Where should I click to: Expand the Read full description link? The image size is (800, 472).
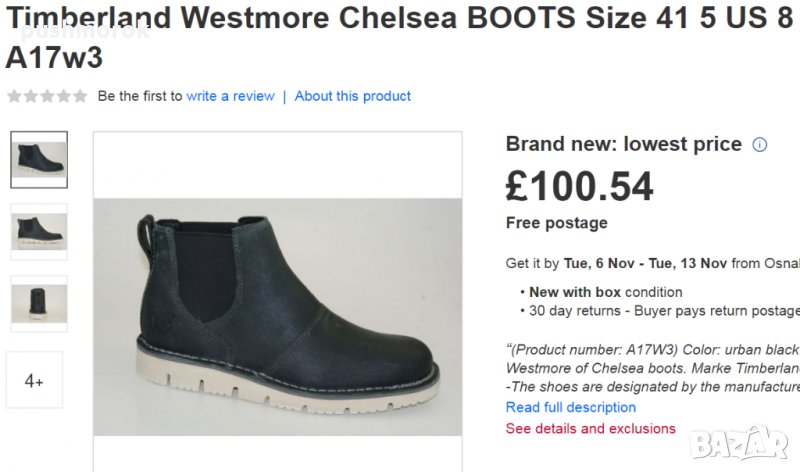click(x=570, y=407)
